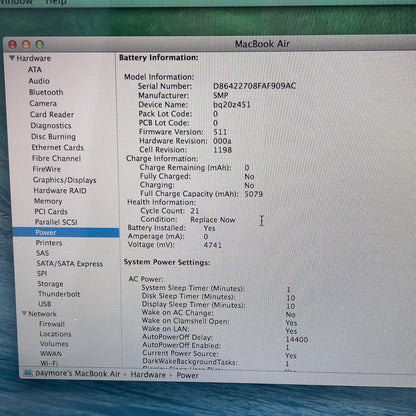Choose Firewall under Network

point(52,324)
